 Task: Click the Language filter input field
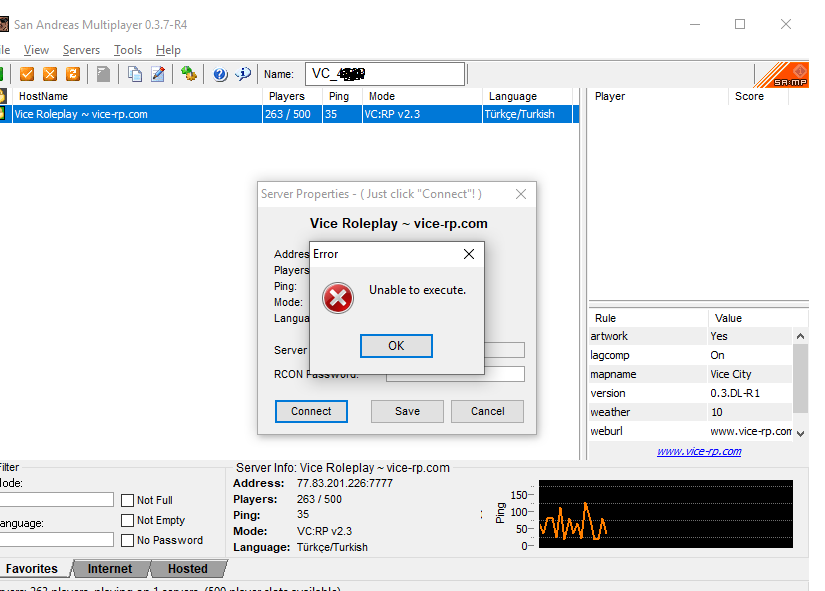click(x=56, y=539)
